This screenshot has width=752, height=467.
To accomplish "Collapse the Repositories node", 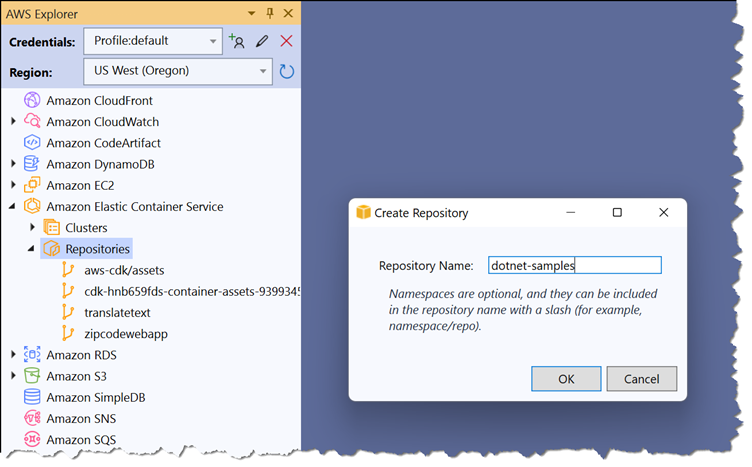I will (31, 249).
